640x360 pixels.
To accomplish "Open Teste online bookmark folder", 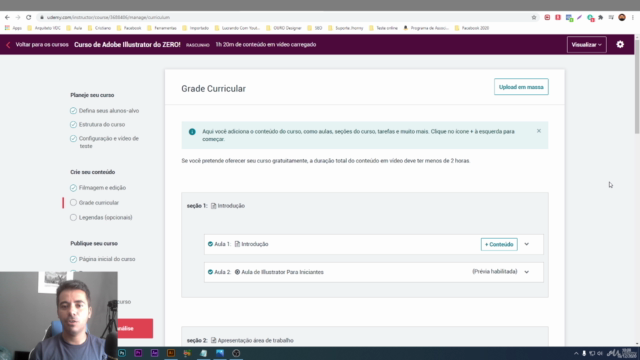I will click(x=383, y=28).
